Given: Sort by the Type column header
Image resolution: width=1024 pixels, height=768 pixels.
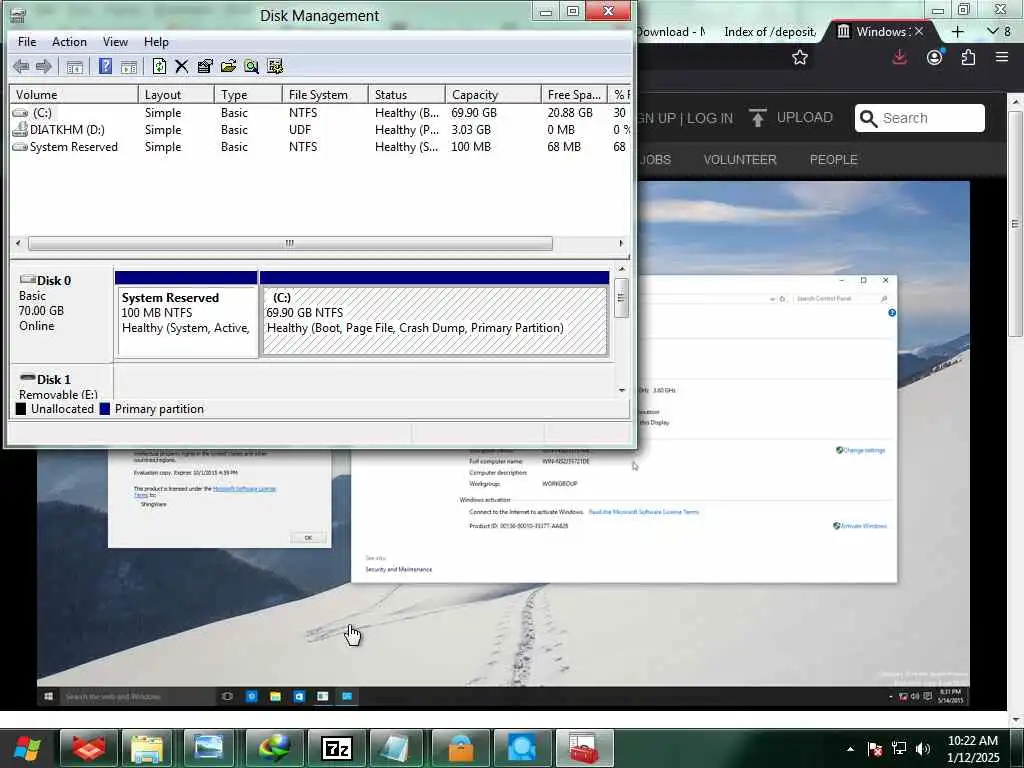Looking at the screenshot, I should [x=248, y=95].
